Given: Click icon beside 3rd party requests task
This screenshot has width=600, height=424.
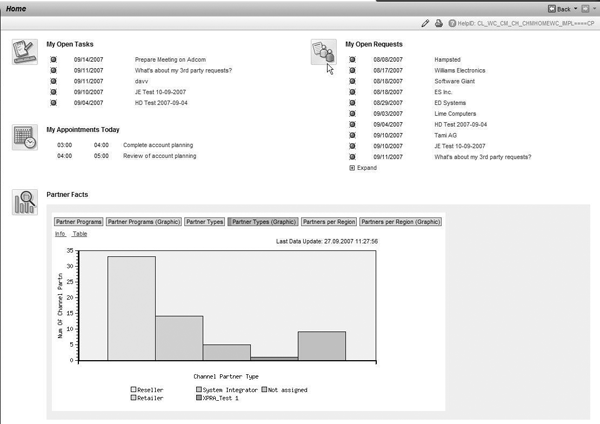Looking at the screenshot, I should tap(53, 70).
